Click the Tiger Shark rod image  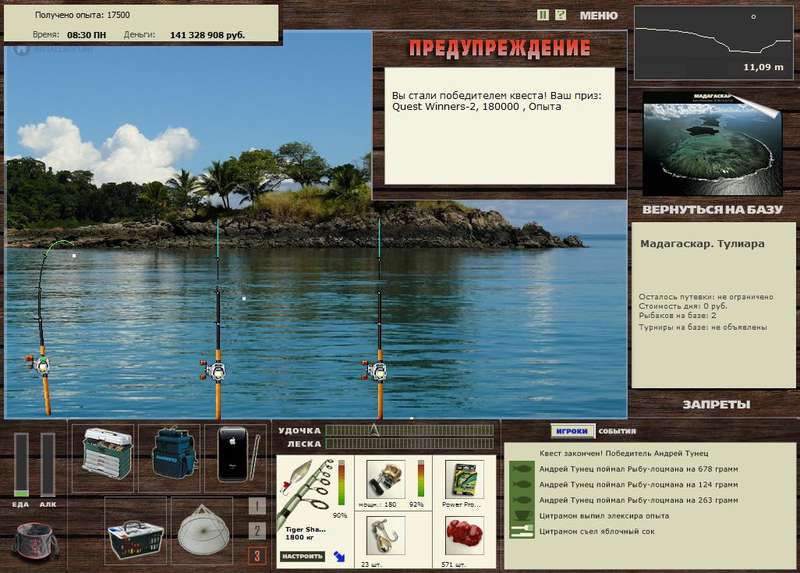(305, 490)
